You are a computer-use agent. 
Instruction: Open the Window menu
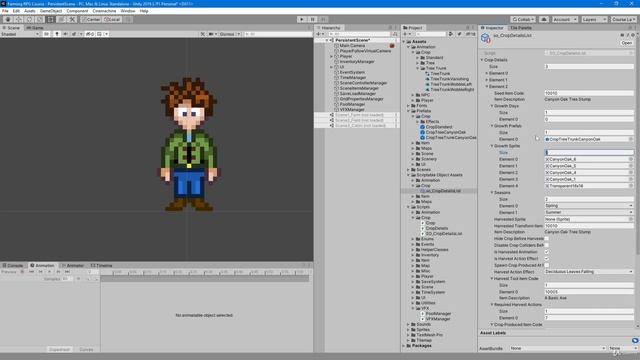(128, 11)
